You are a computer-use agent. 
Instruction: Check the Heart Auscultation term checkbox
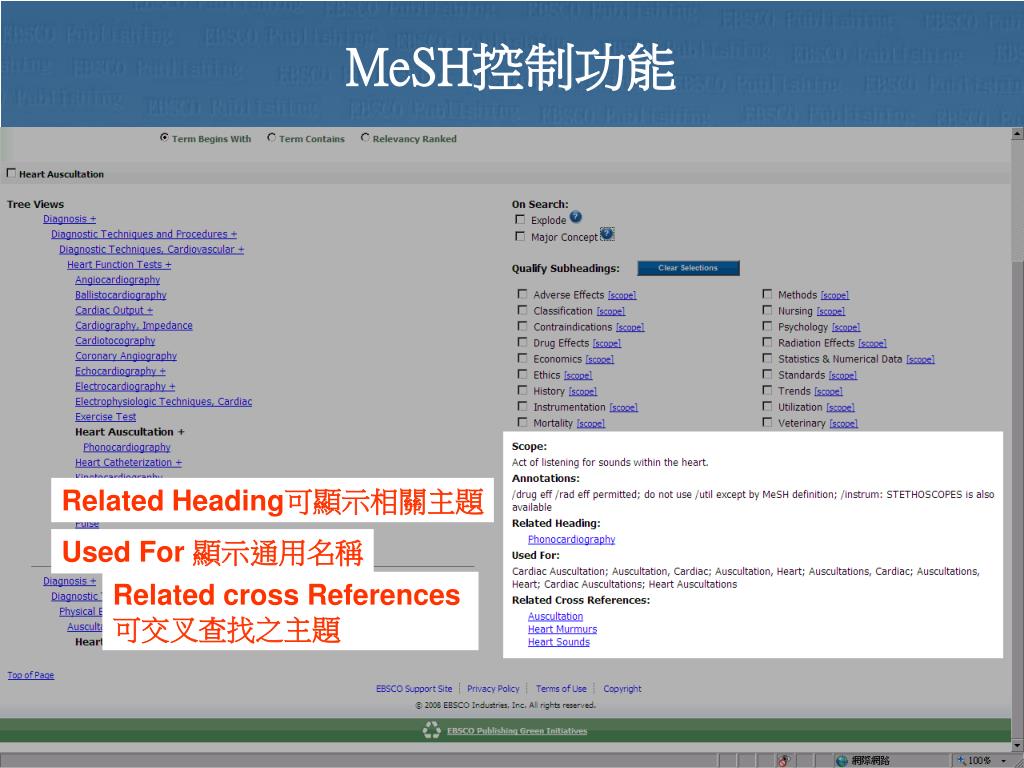(x=11, y=173)
